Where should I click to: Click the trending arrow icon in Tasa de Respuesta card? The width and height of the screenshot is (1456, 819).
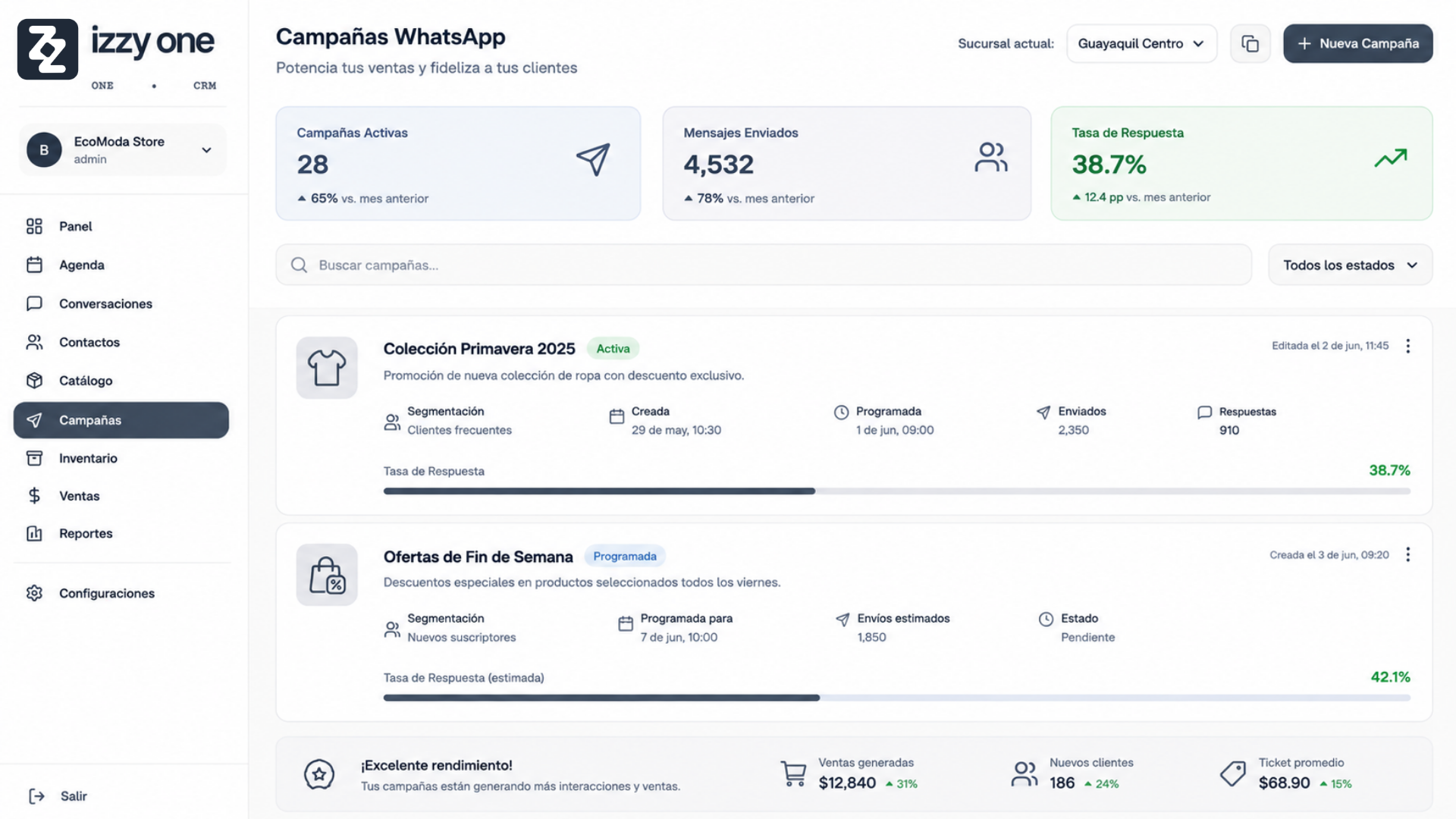coord(1391,158)
